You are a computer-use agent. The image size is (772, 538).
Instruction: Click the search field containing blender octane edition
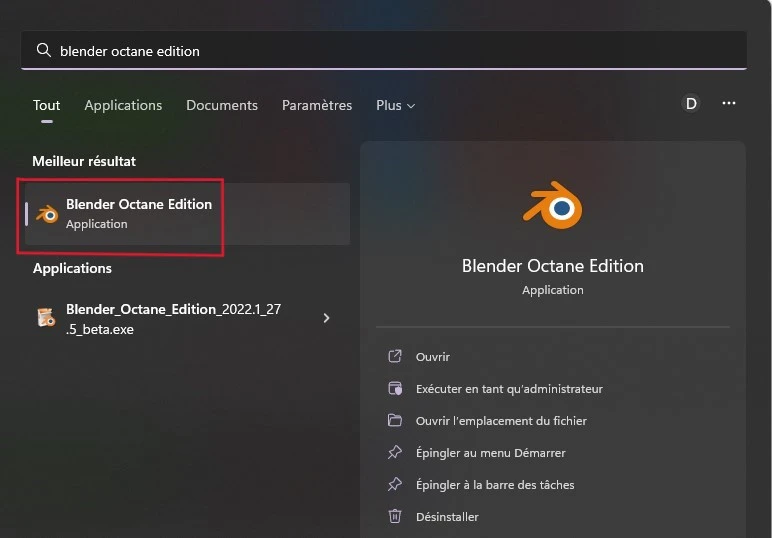[384, 50]
